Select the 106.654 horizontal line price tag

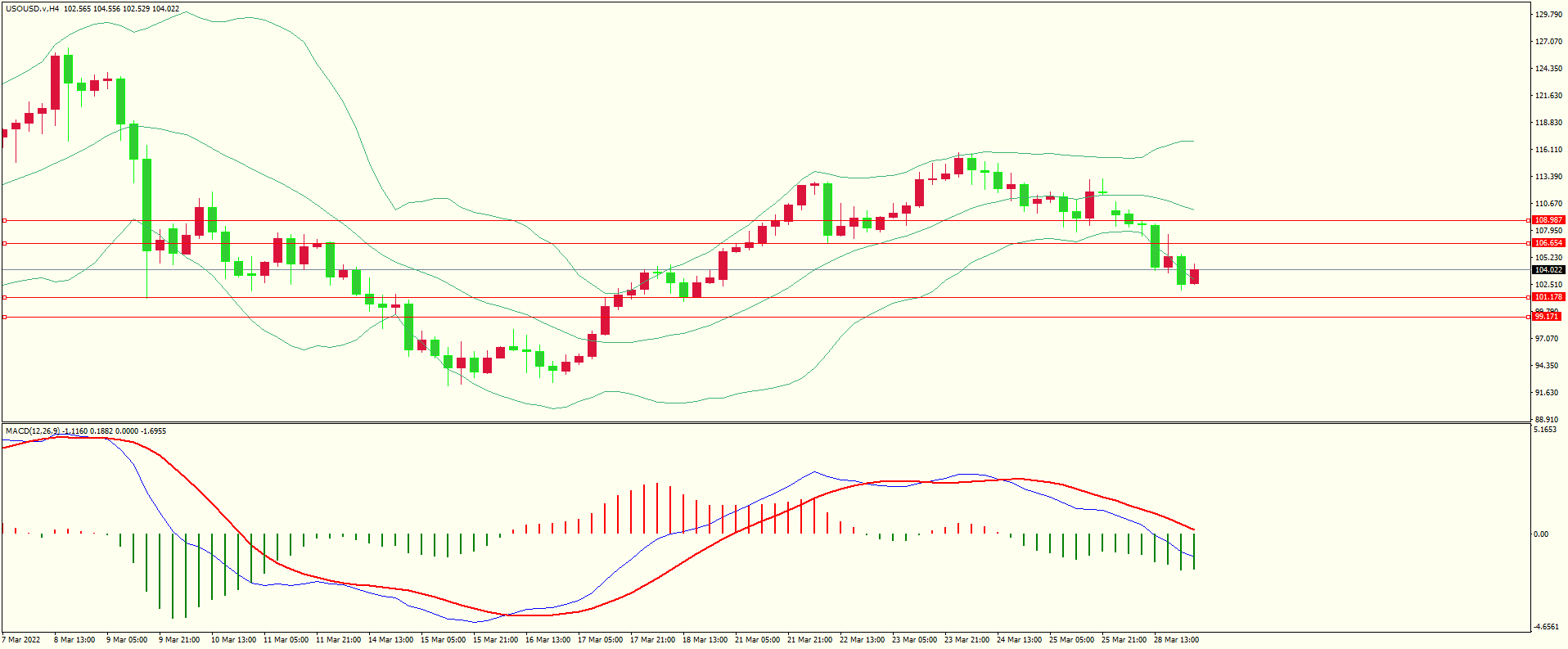tap(1548, 243)
